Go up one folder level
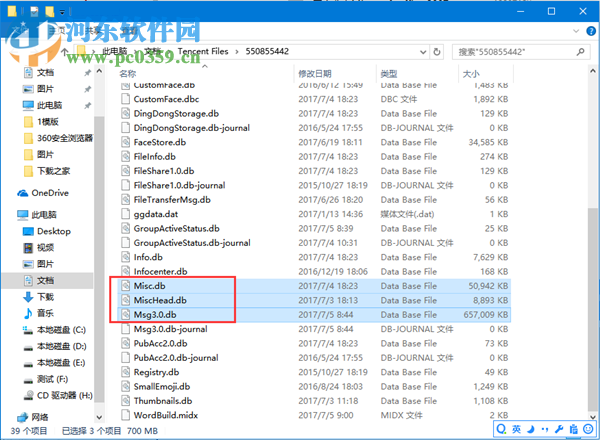This screenshot has height=440, width=600. (x=65, y=52)
